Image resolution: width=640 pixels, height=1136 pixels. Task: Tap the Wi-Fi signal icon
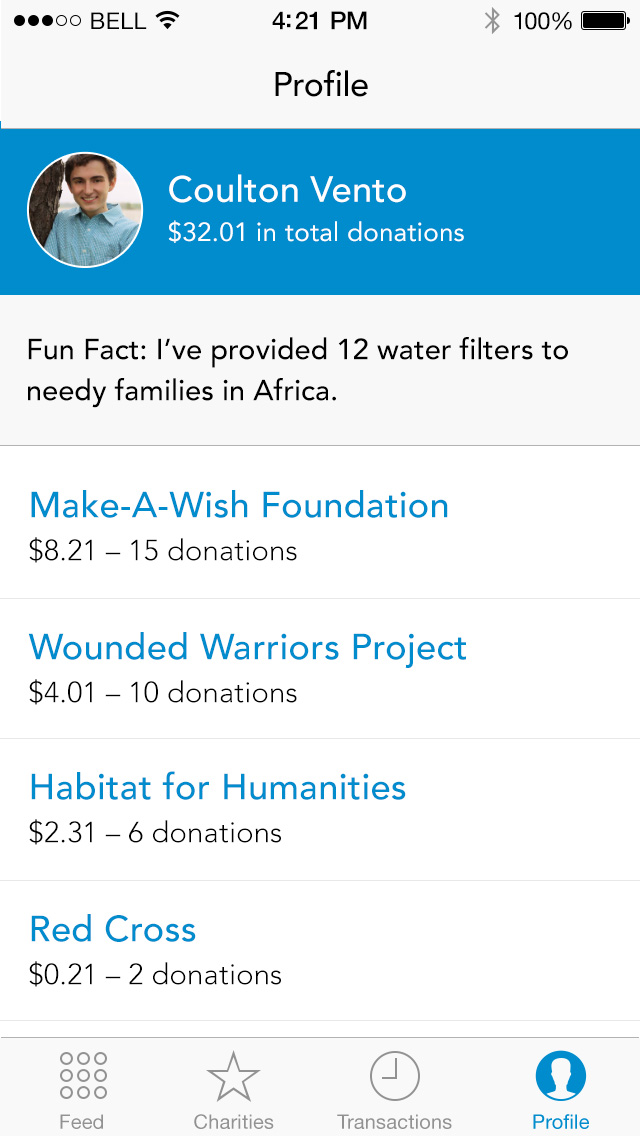click(x=168, y=21)
